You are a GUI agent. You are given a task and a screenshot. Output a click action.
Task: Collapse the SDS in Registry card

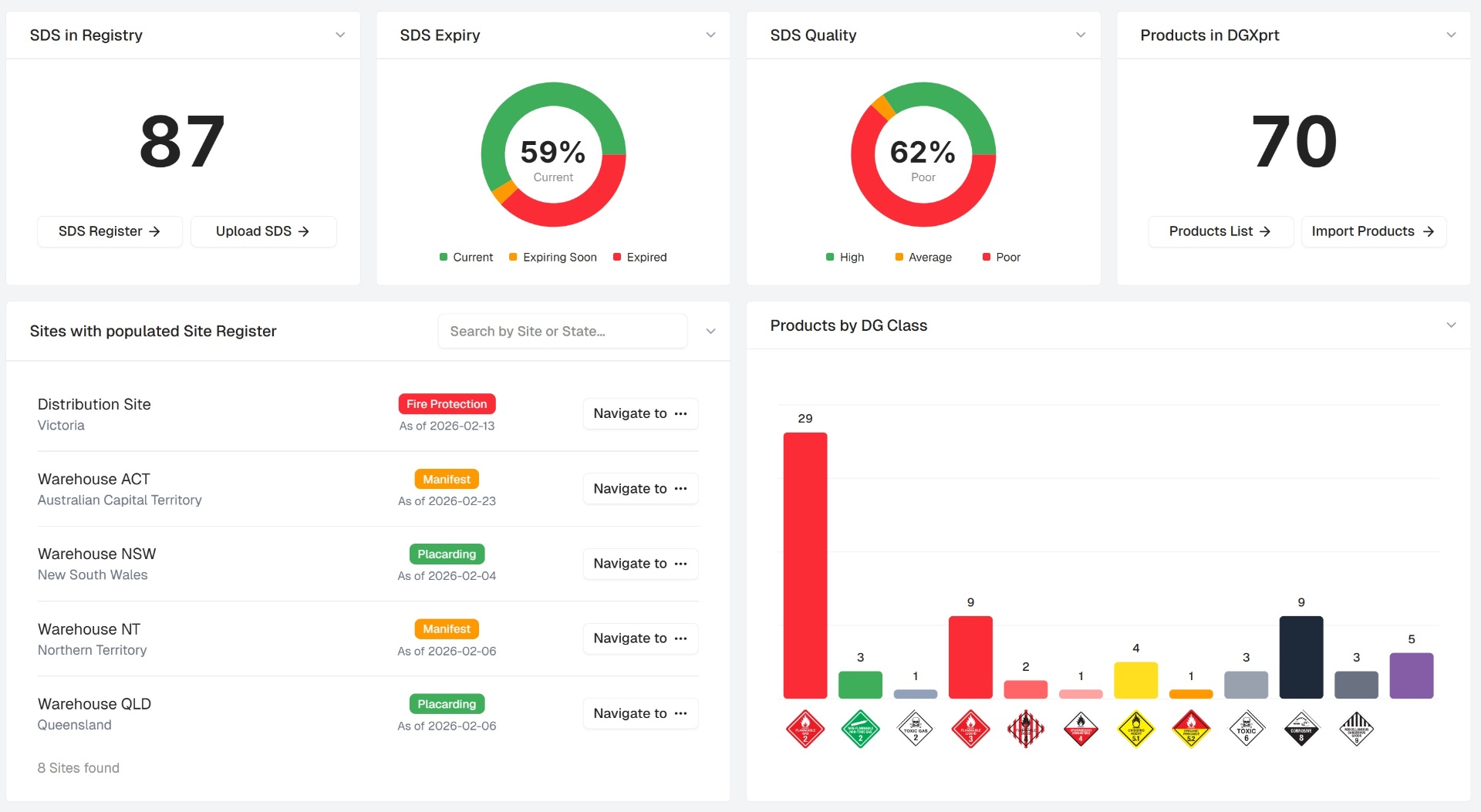coord(341,35)
